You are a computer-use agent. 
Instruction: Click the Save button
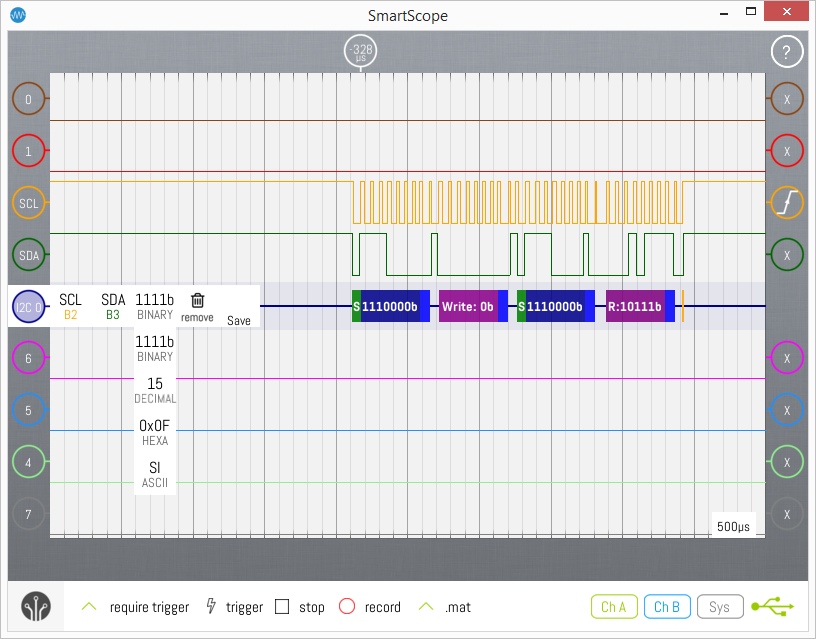pos(238,320)
